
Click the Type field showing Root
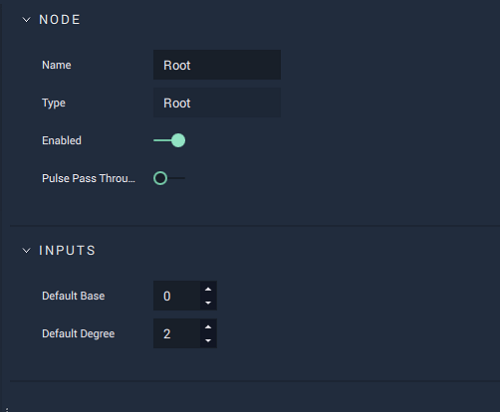(217, 103)
